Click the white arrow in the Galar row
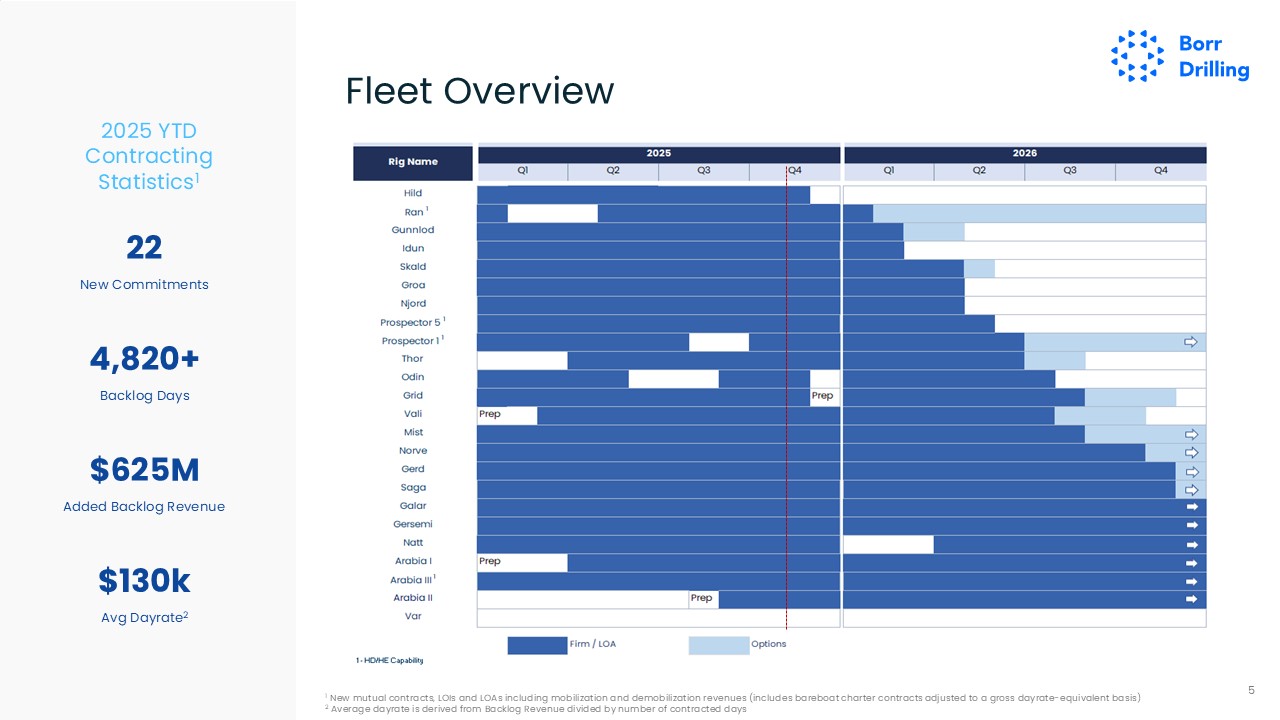This screenshot has width=1280, height=720. pyautogui.click(x=1191, y=507)
